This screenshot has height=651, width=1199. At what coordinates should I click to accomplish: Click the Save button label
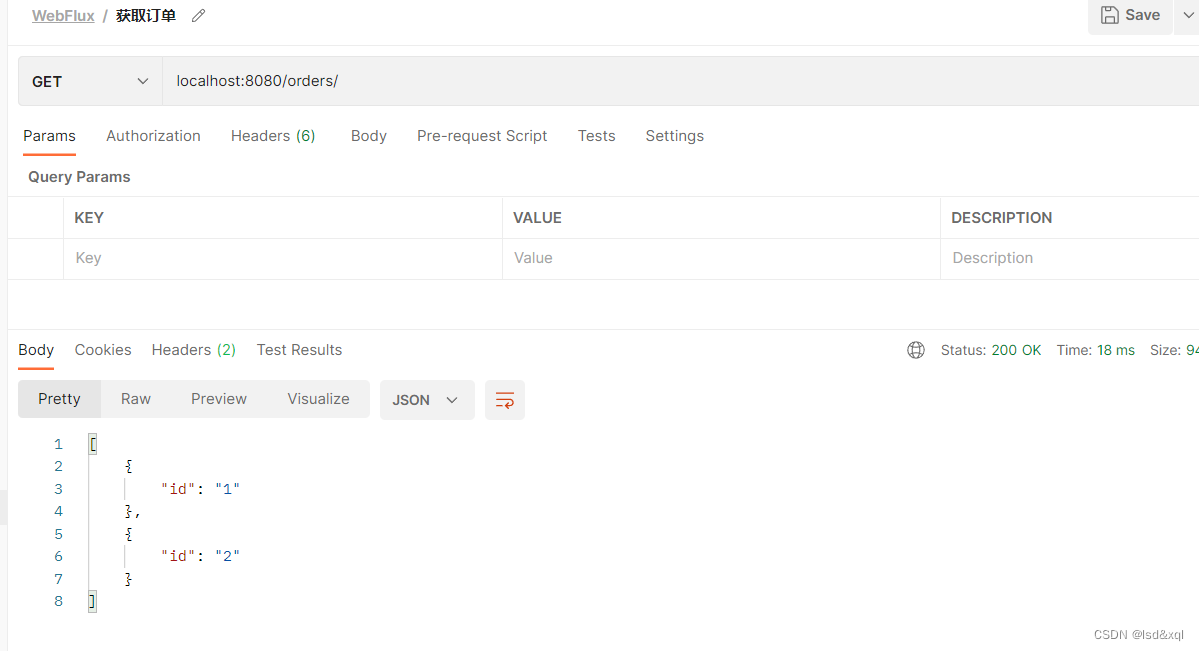[1142, 15]
